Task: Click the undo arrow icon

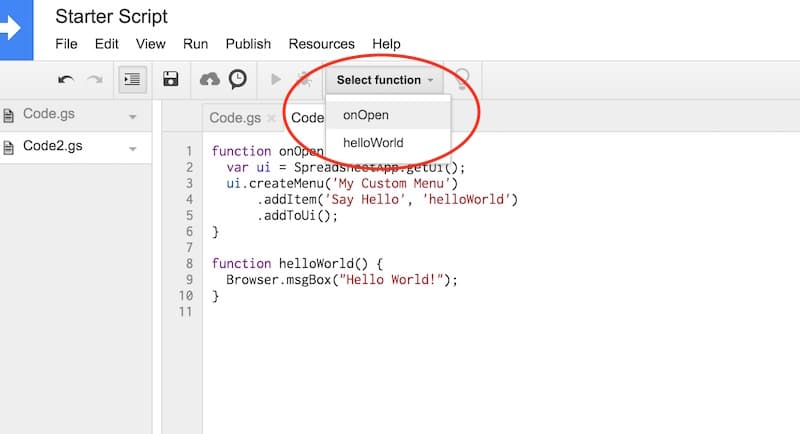Action: pyautogui.click(x=66, y=80)
